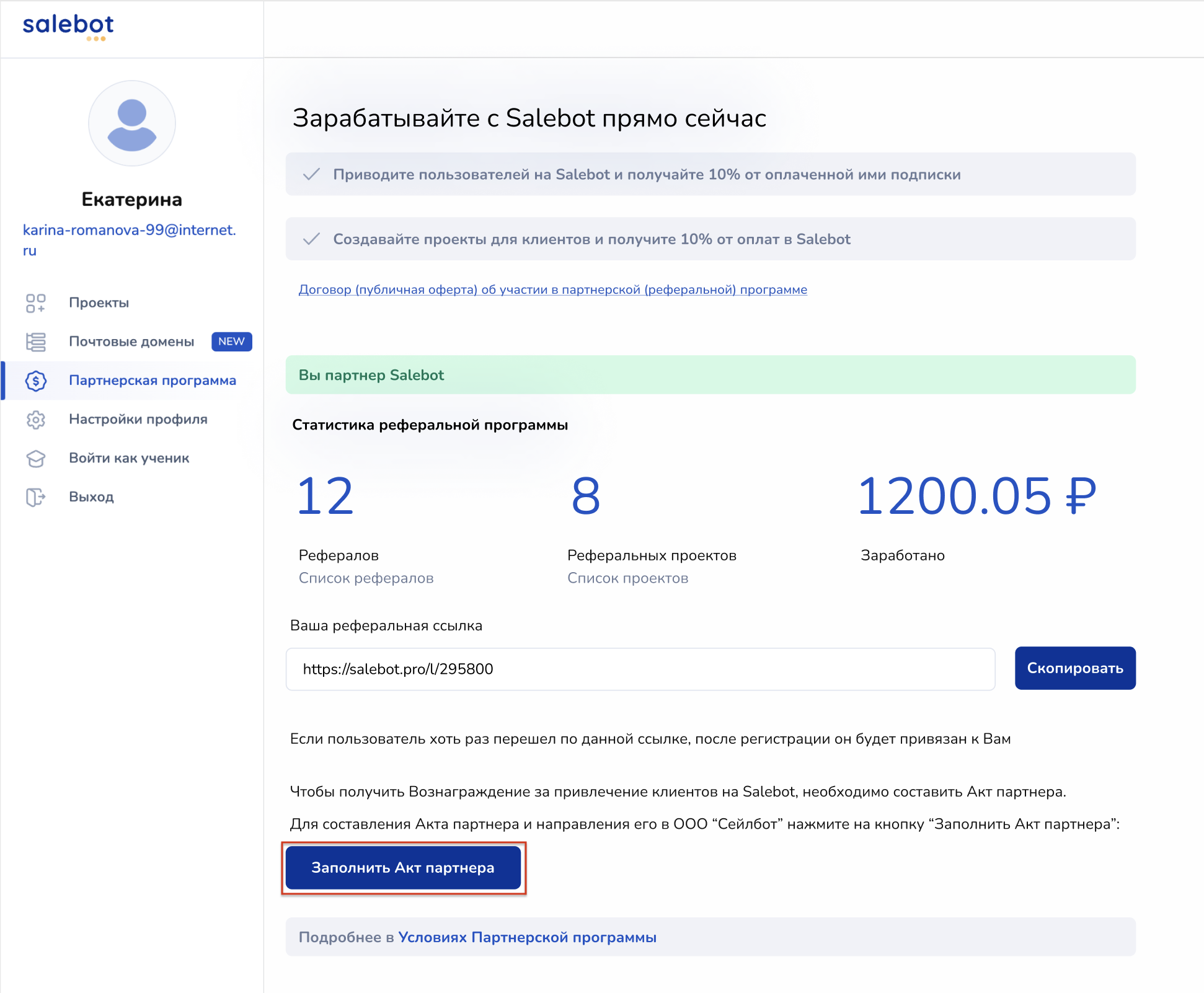Open Список рефералов link
The image size is (1204, 993).
(x=366, y=578)
